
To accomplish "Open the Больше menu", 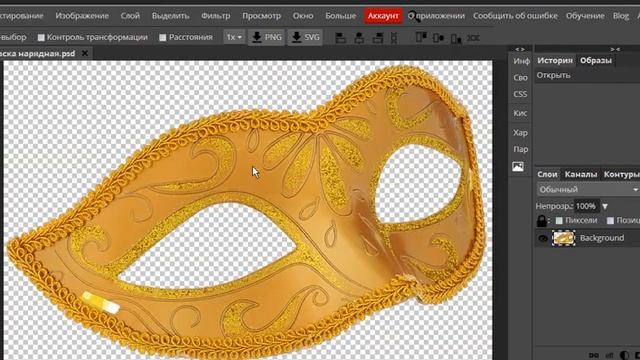I will tap(340, 16).
